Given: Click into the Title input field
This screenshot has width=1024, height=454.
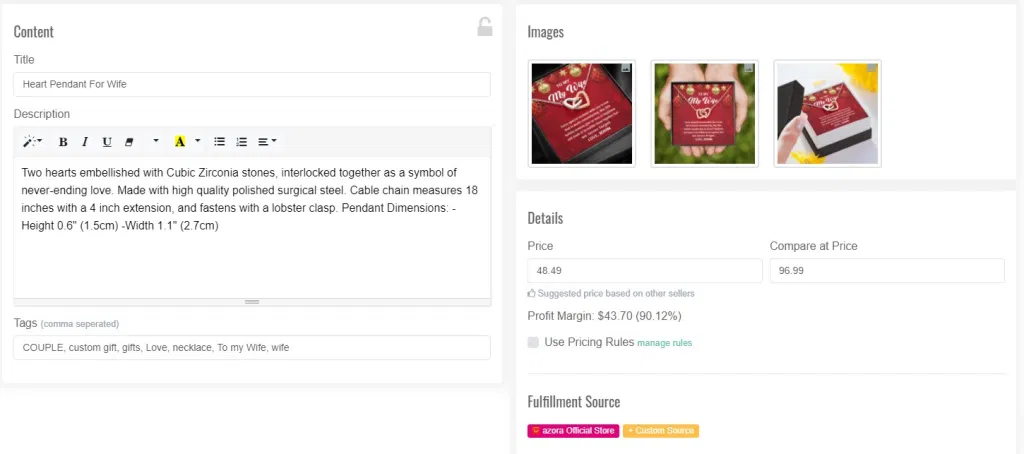Looking at the screenshot, I should pos(252,84).
